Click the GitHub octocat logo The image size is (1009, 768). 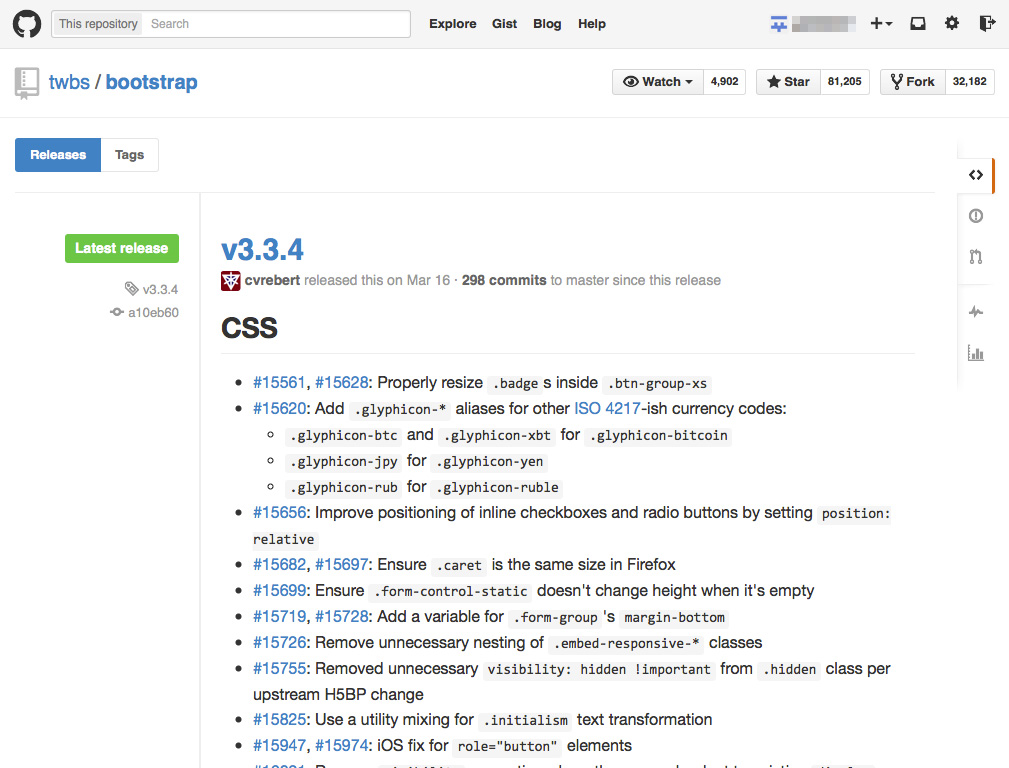[x=26, y=23]
